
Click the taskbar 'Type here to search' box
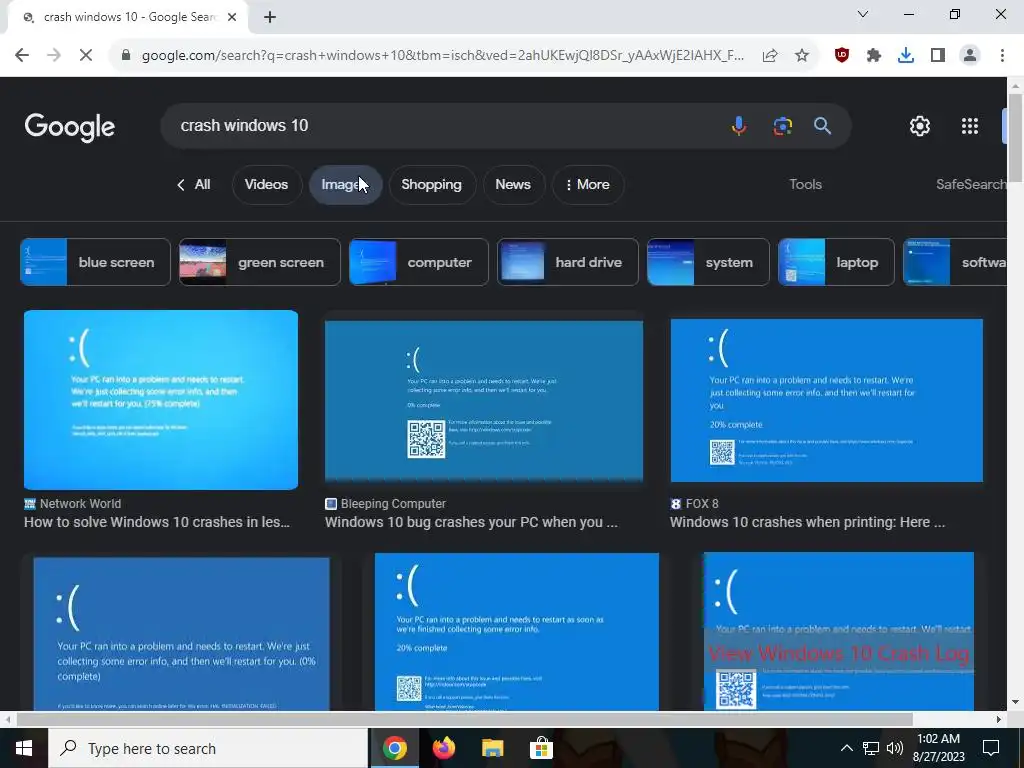tap(208, 748)
